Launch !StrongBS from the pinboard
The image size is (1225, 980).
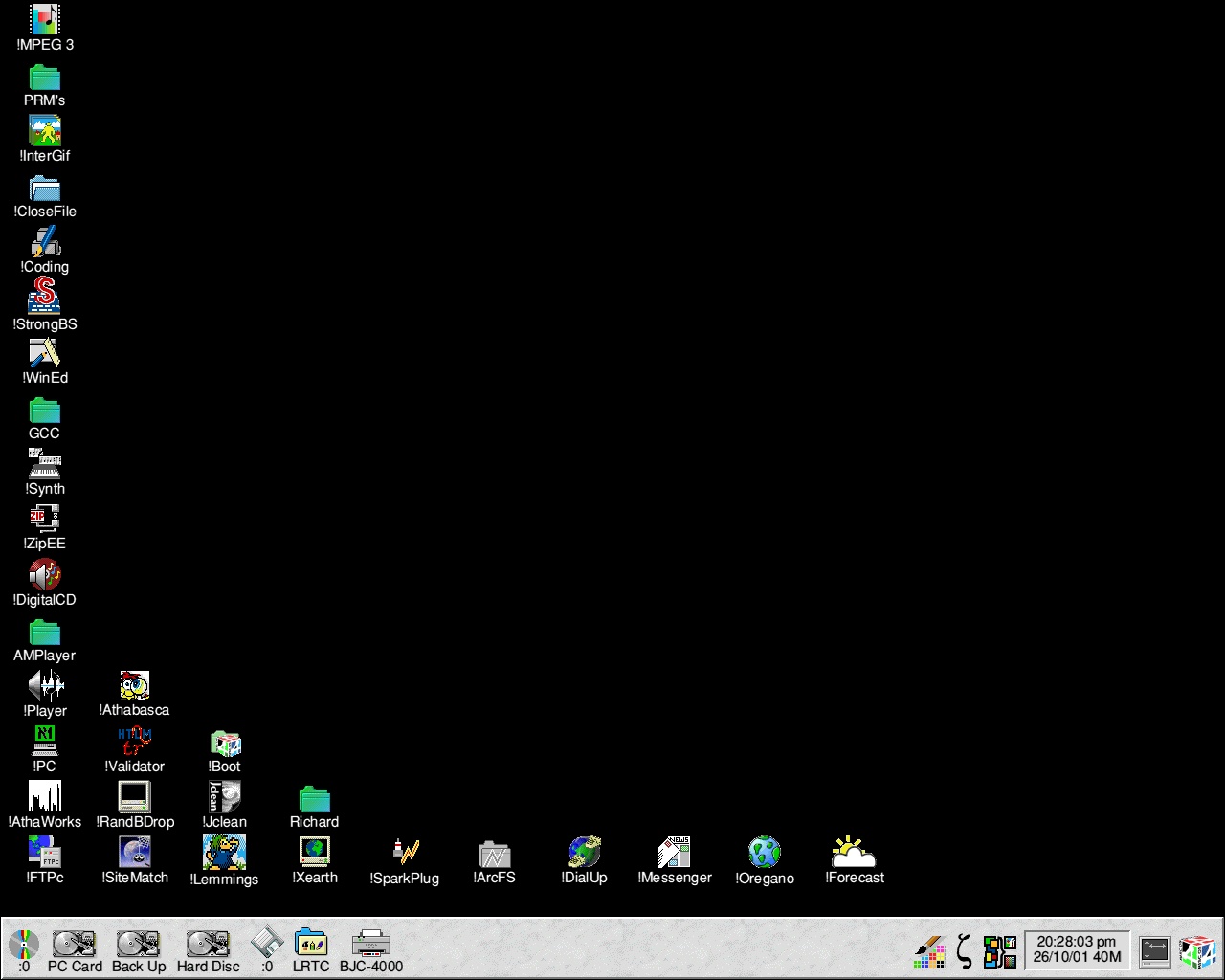coord(45,305)
